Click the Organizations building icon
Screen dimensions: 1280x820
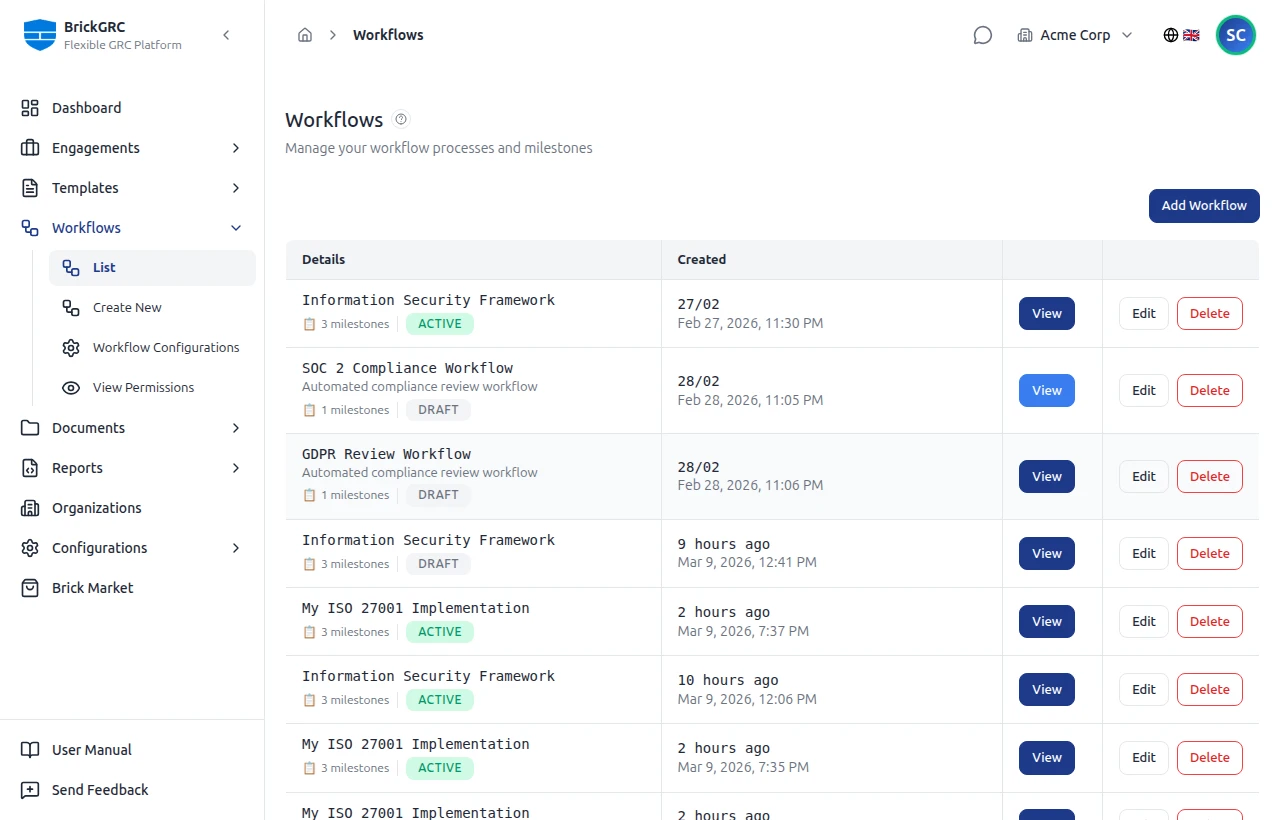[x=30, y=507]
